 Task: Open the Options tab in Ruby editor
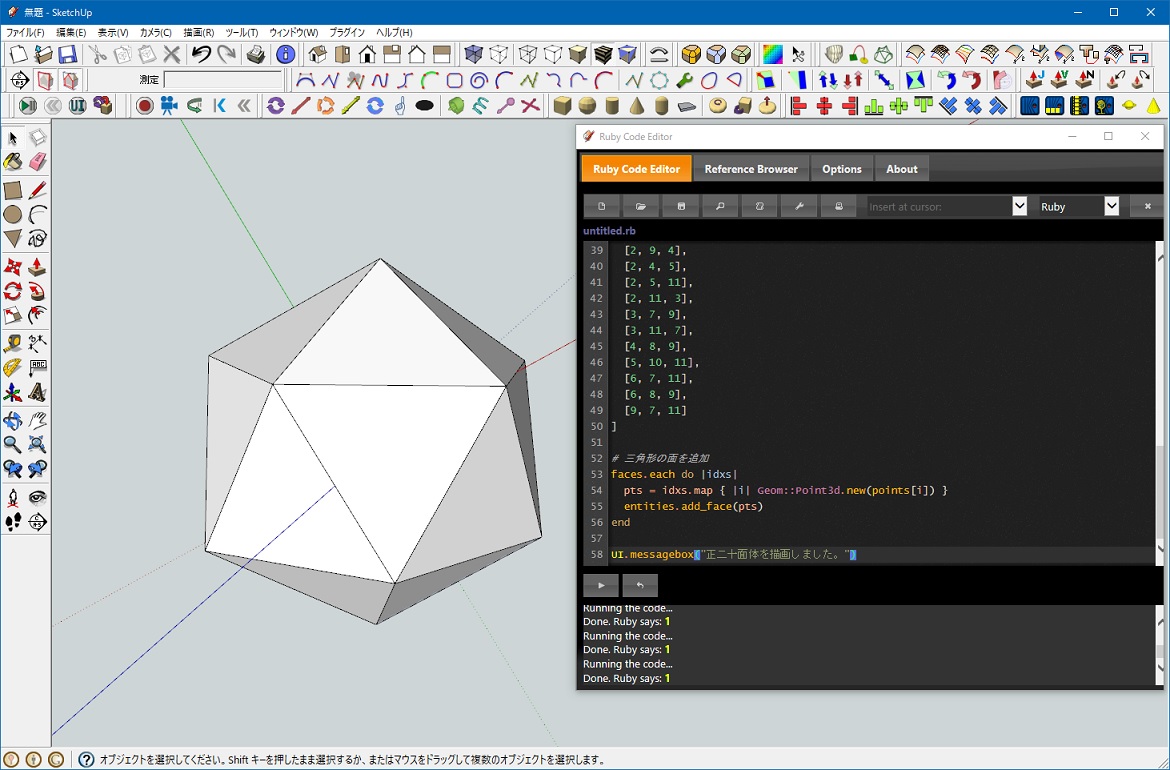pyautogui.click(x=842, y=169)
